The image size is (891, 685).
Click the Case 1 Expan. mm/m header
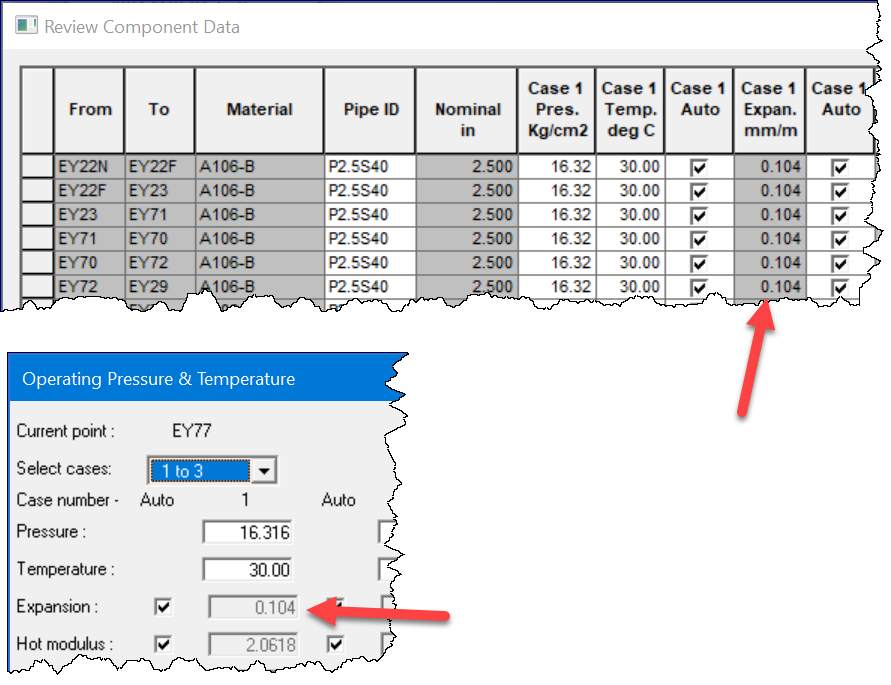click(x=769, y=110)
